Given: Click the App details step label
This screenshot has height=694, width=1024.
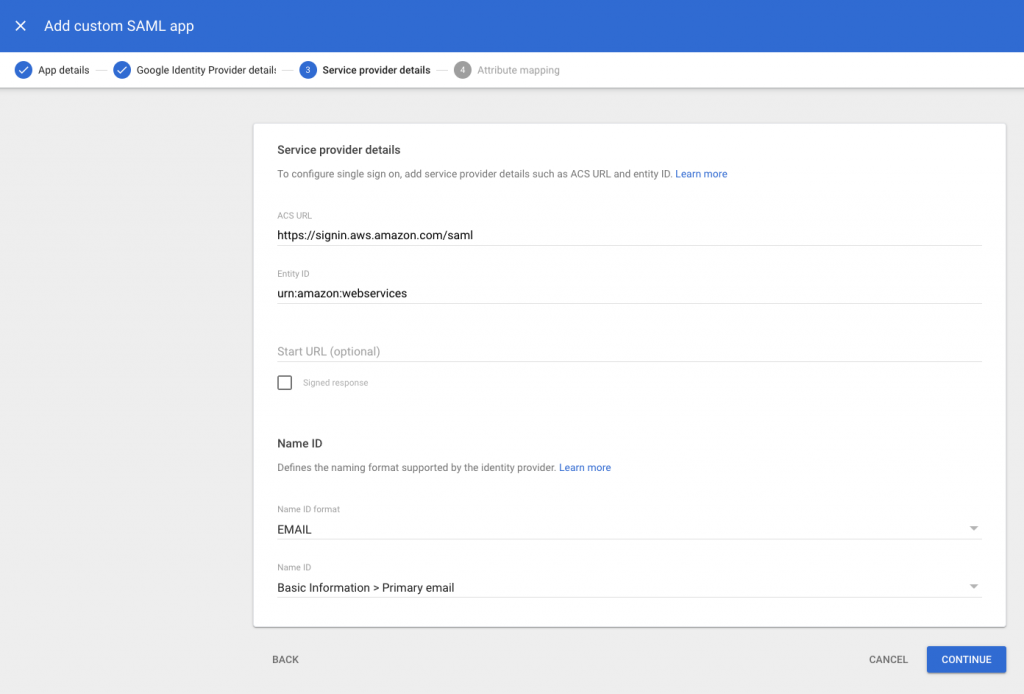Looking at the screenshot, I should pyautogui.click(x=62, y=70).
